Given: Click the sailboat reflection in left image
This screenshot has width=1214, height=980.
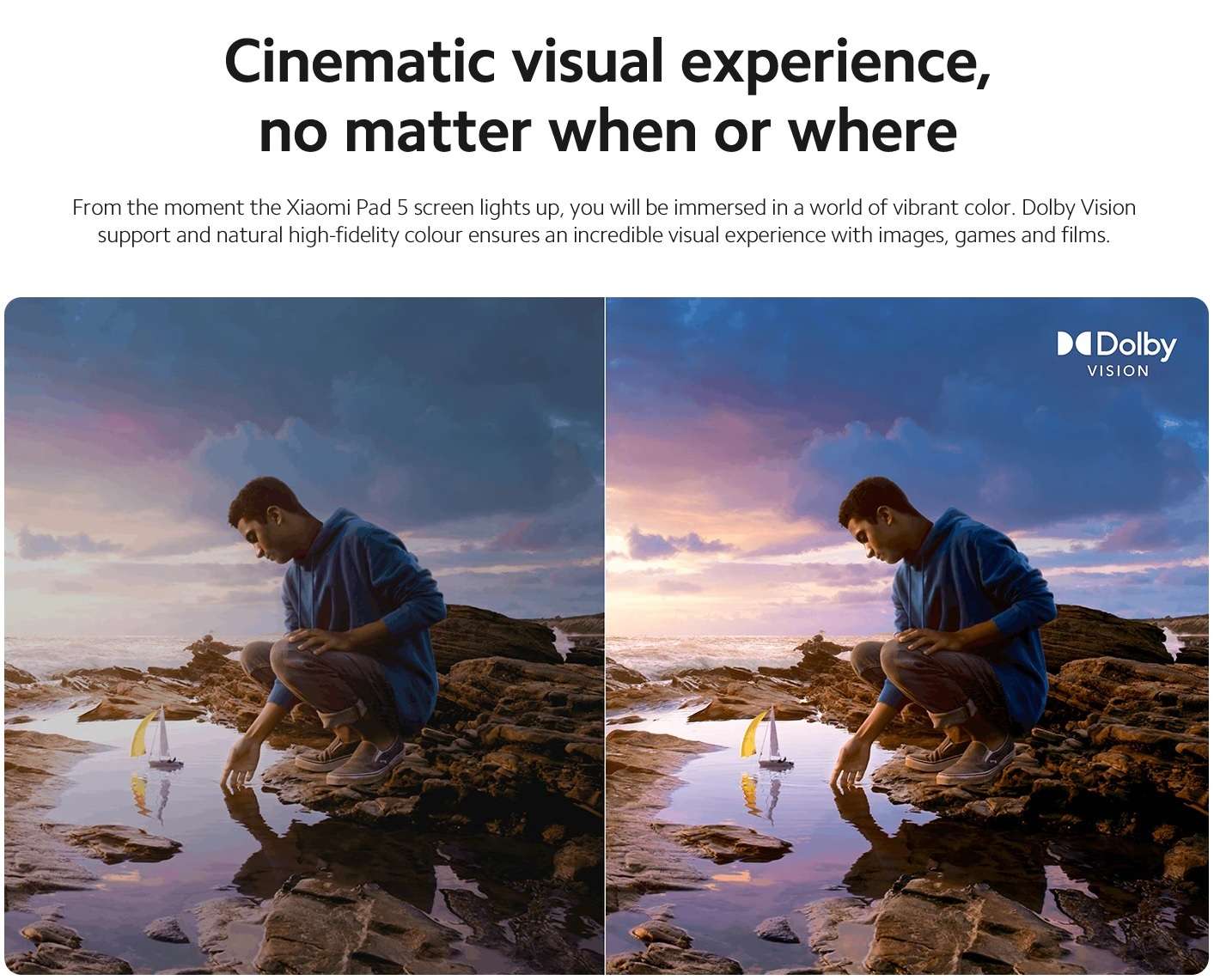Looking at the screenshot, I should pos(151,794).
